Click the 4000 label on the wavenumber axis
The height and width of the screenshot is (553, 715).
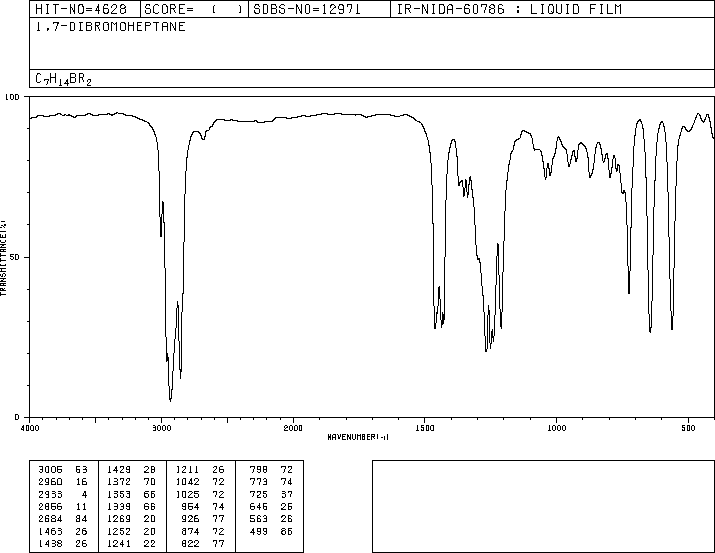[30, 428]
